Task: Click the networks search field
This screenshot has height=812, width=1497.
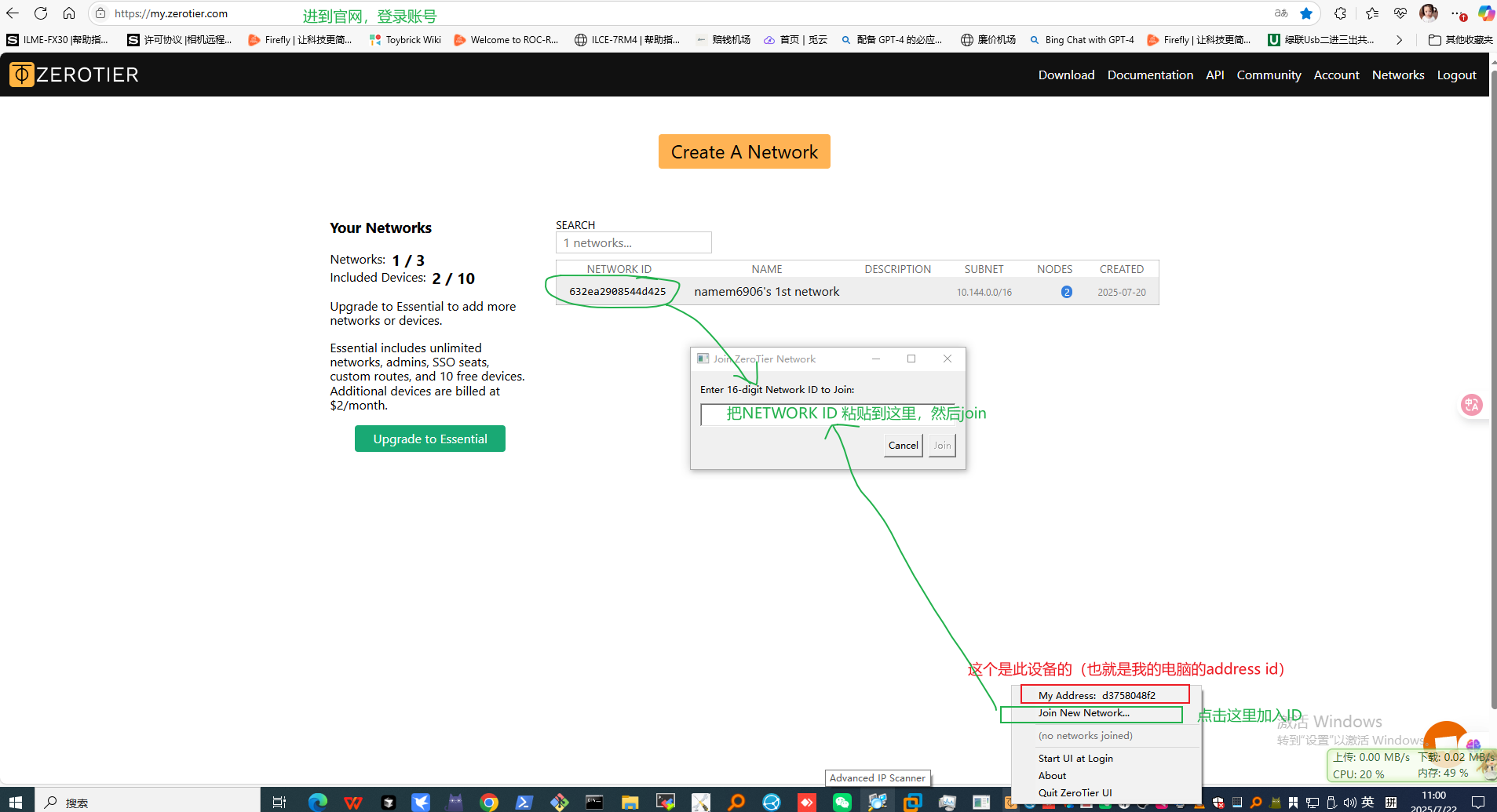Action: (633, 242)
